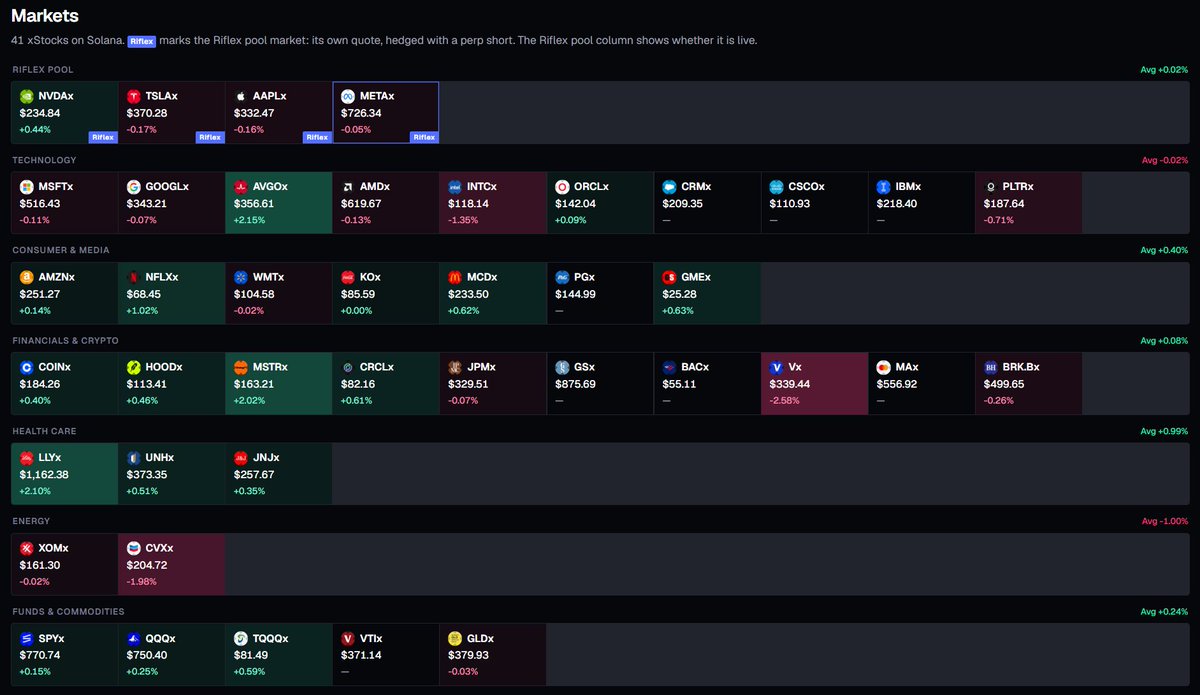Click the RIFLEX POOL section label

[42, 70]
